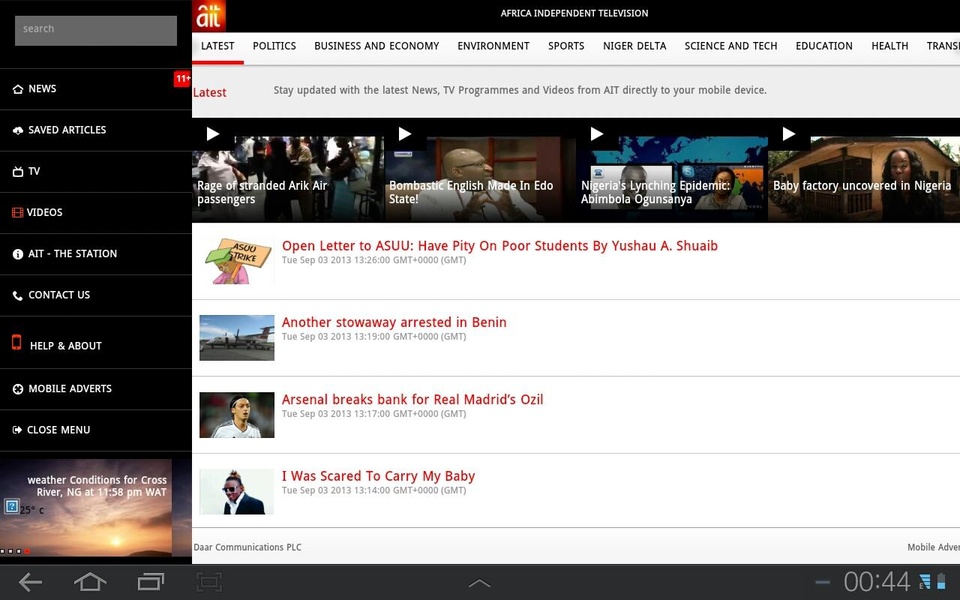Image resolution: width=960 pixels, height=600 pixels.
Task: Select the Sports tab
Action: tap(566, 46)
